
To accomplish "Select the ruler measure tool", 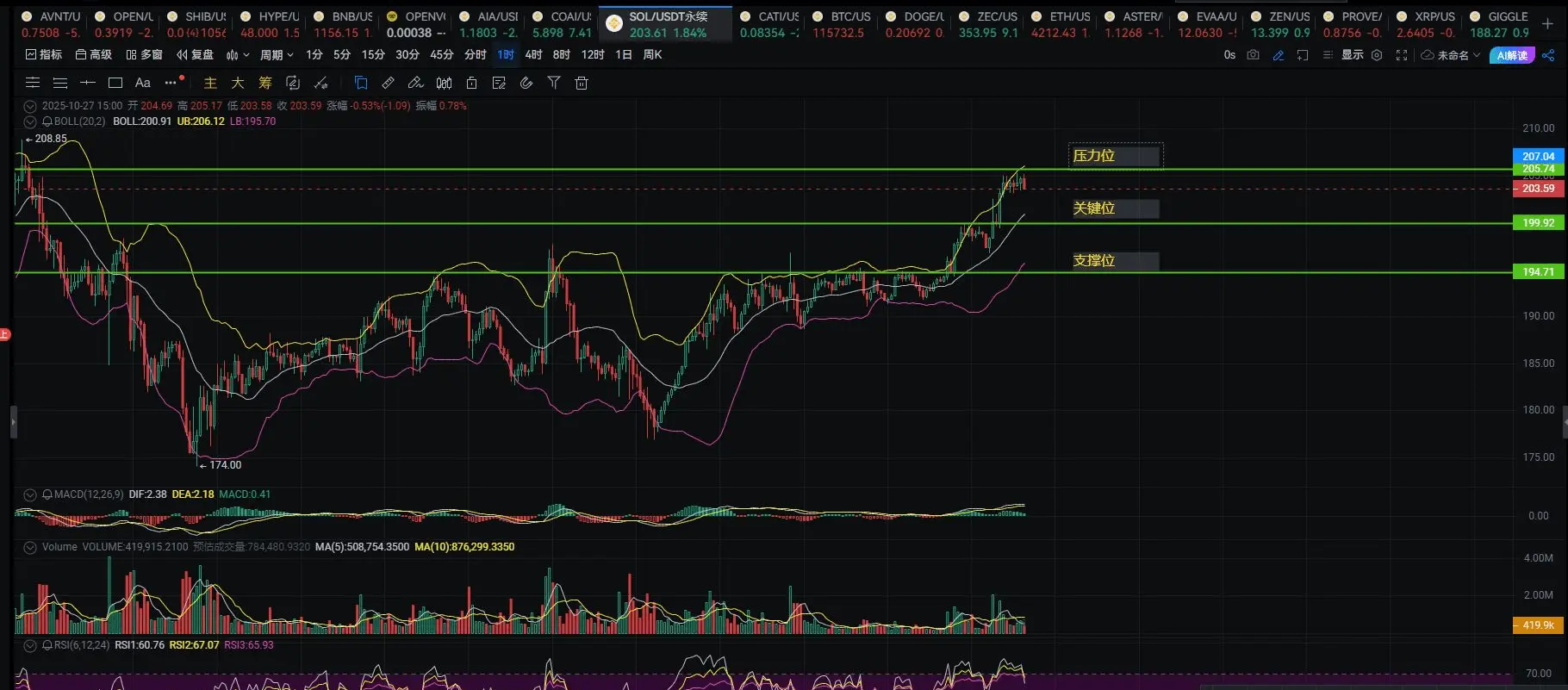I will point(389,83).
